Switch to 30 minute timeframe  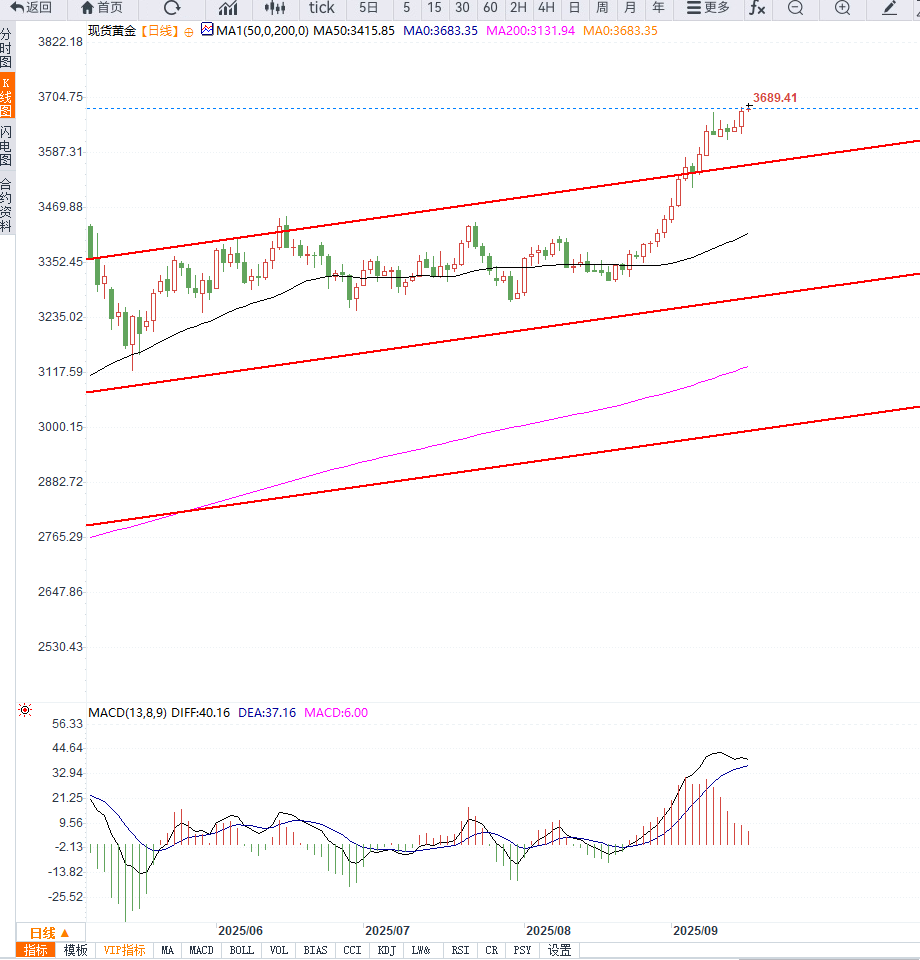tap(462, 8)
